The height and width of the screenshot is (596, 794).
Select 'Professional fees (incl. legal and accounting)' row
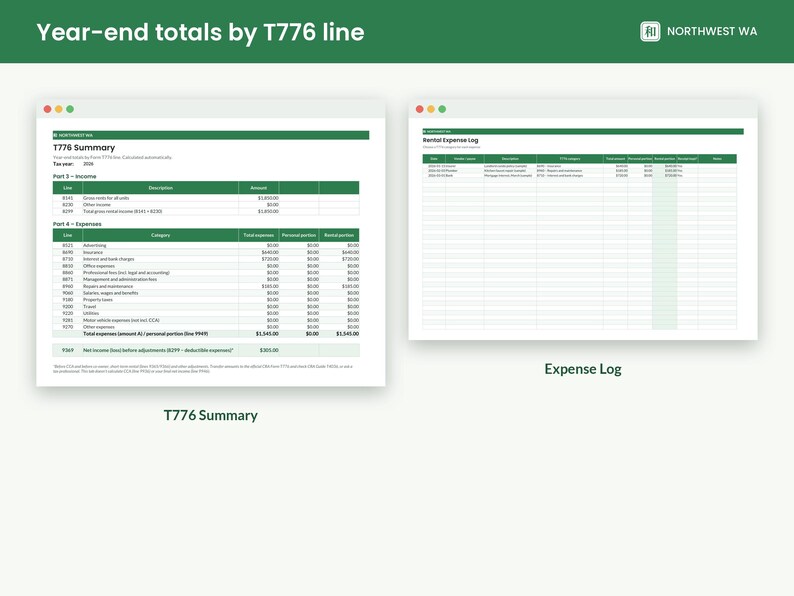click(x=206, y=272)
